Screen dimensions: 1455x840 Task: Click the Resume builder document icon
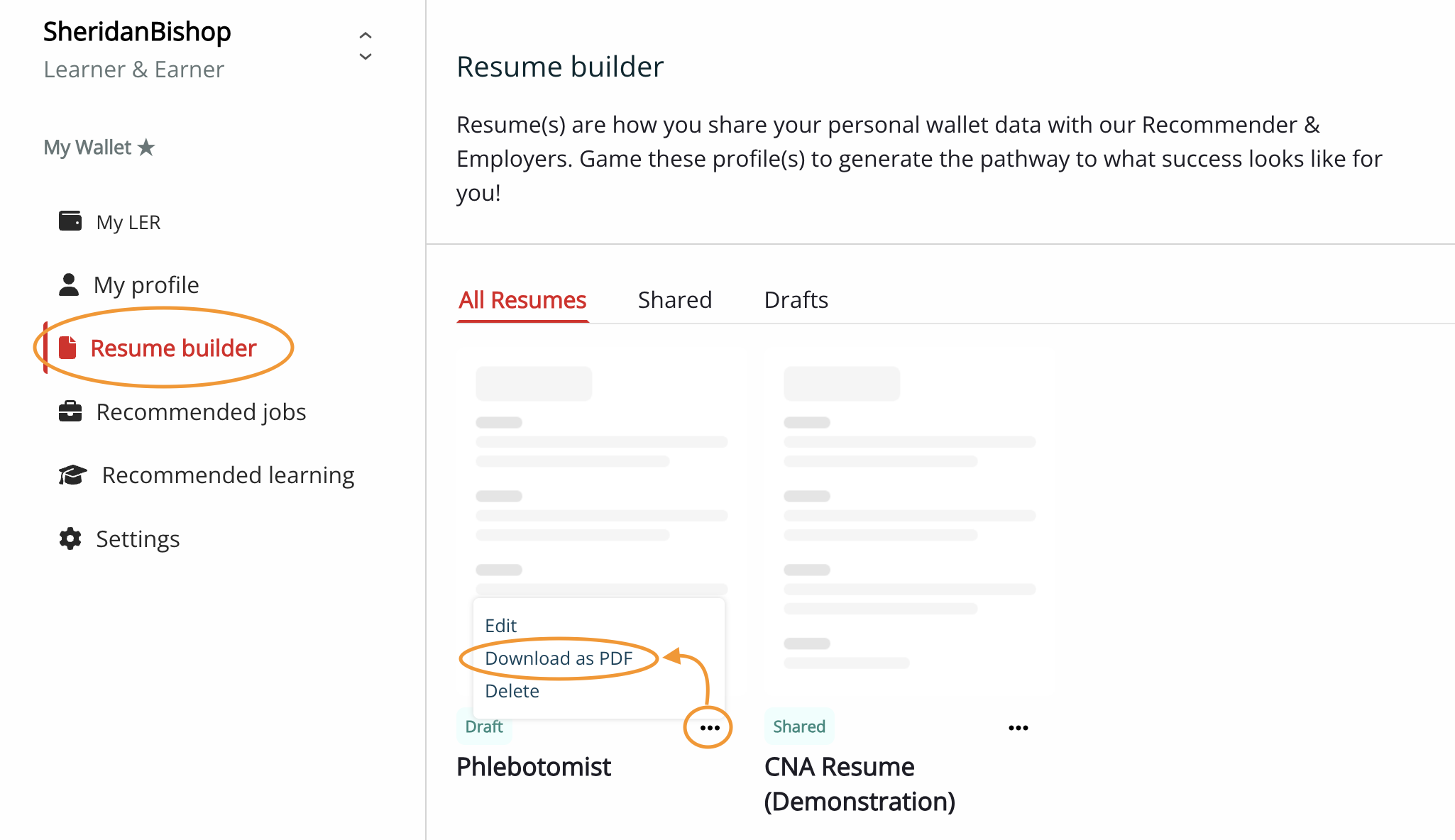(x=68, y=348)
